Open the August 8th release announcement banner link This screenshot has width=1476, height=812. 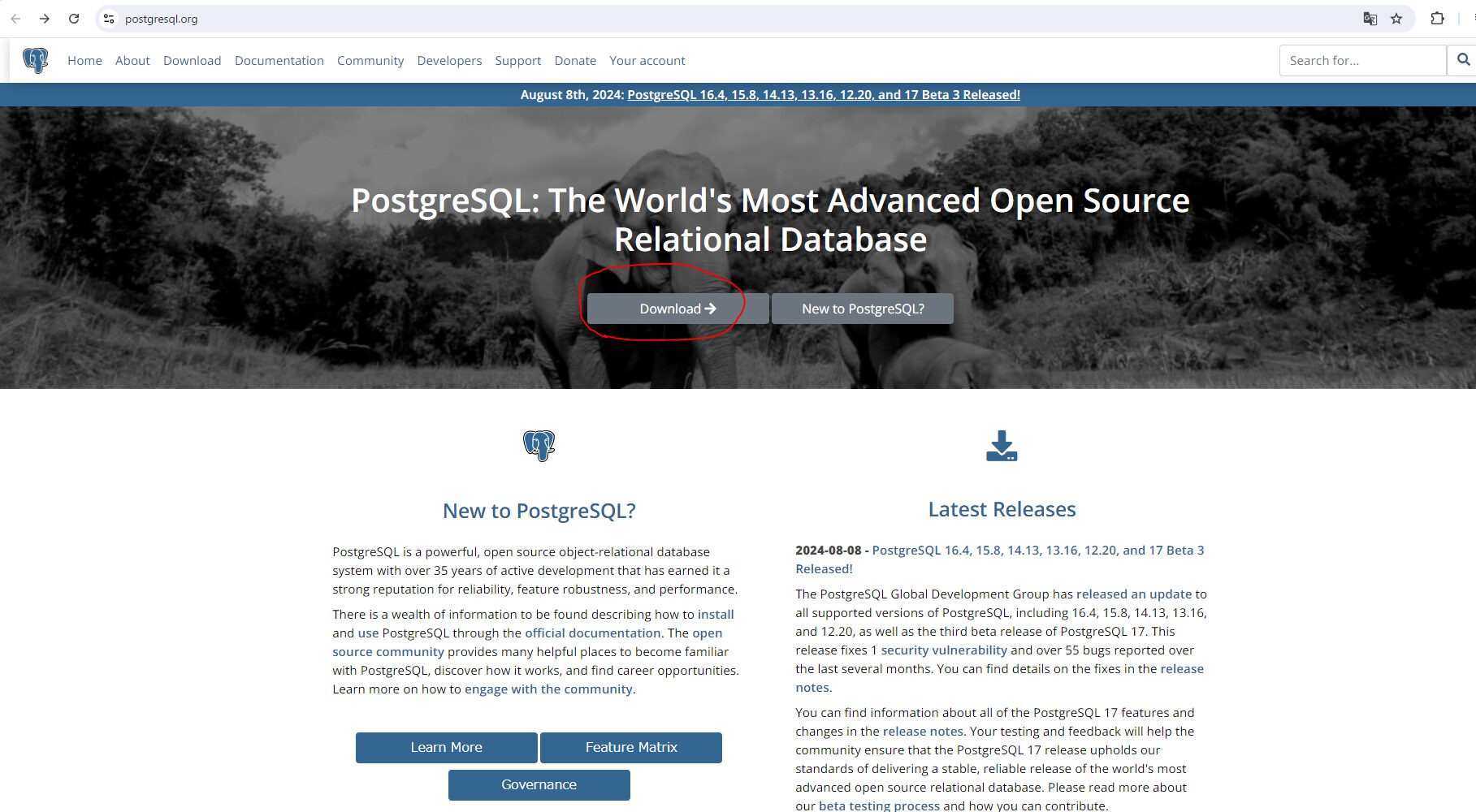823,95
